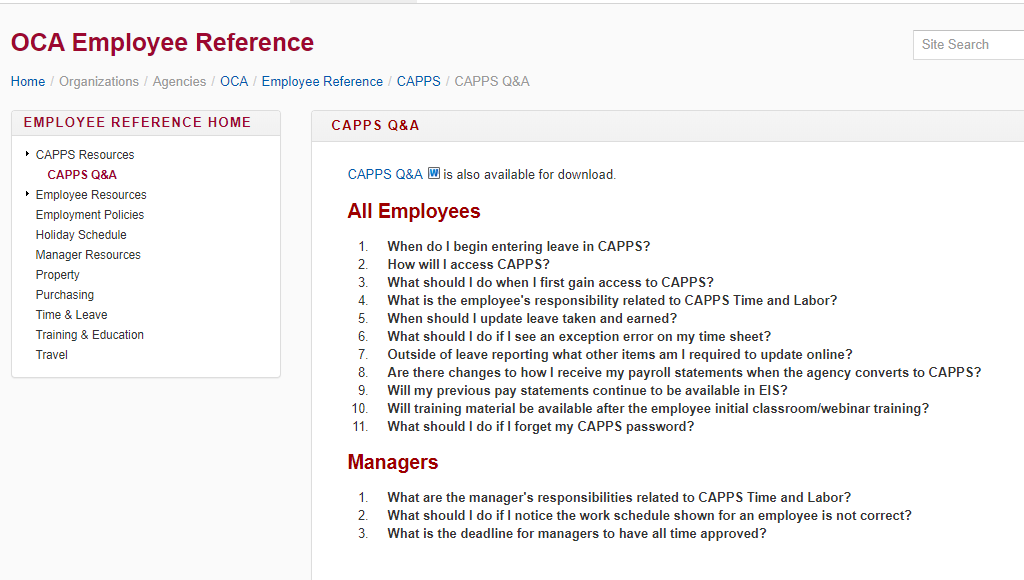Open 'What should I do when I first gain access'
The width and height of the screenshot is (1024, 580).
click(x=551, y=282)
